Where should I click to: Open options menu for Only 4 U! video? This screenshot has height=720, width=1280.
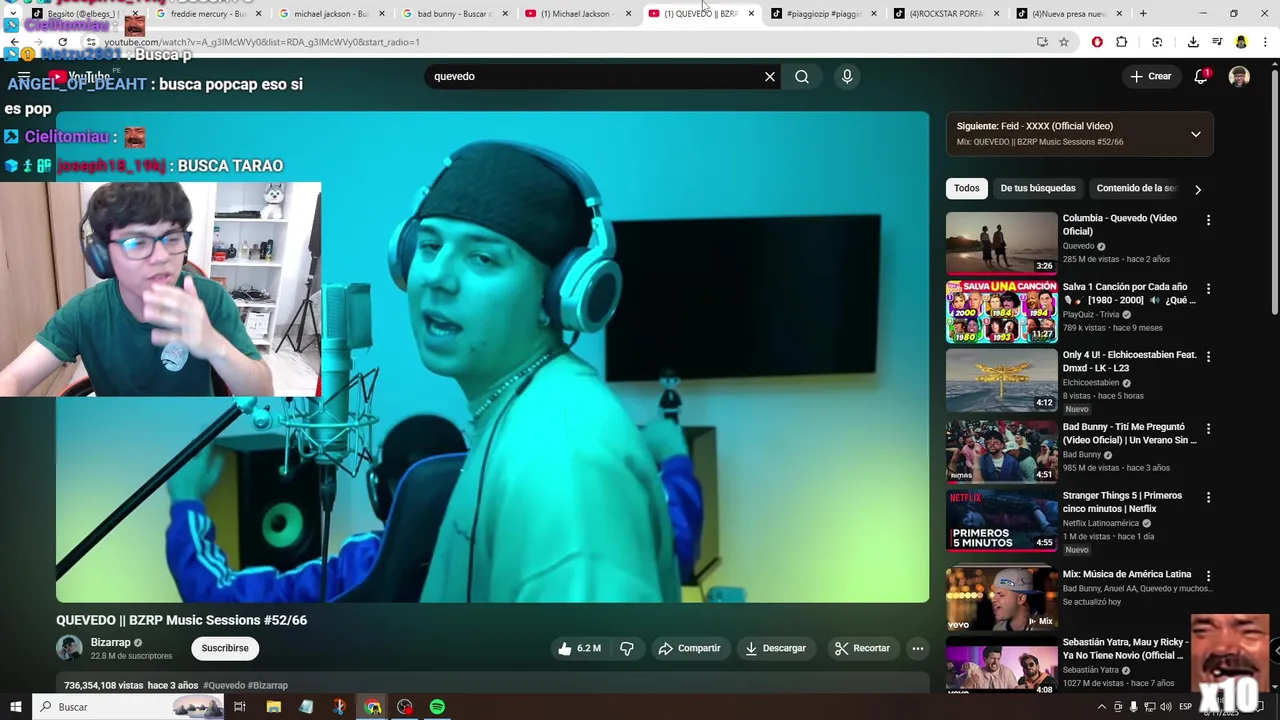tap(1208, 357)
